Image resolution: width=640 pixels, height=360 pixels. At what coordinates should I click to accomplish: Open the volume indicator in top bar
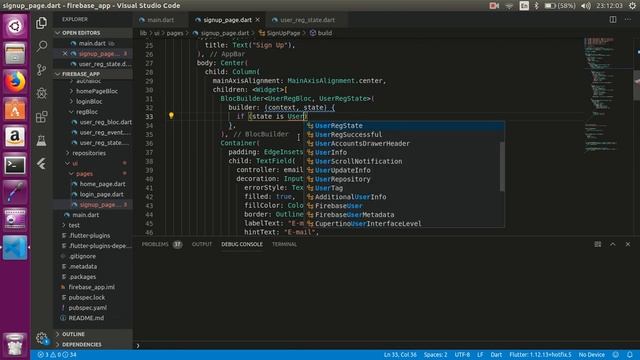(586, 6)
